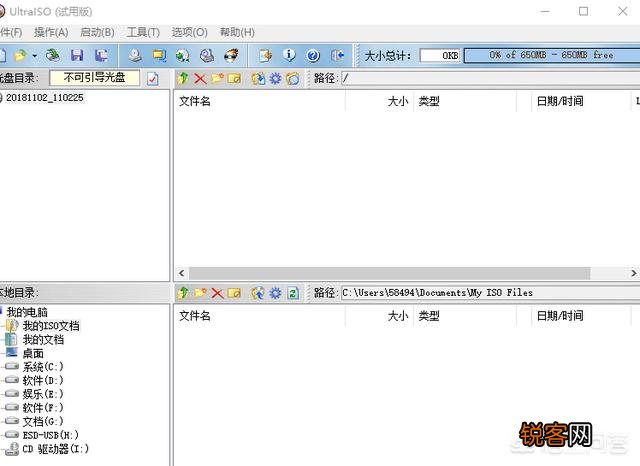640x466 pixels.
Task: Open the 操作(A) menu
Action: pos(51,32)
